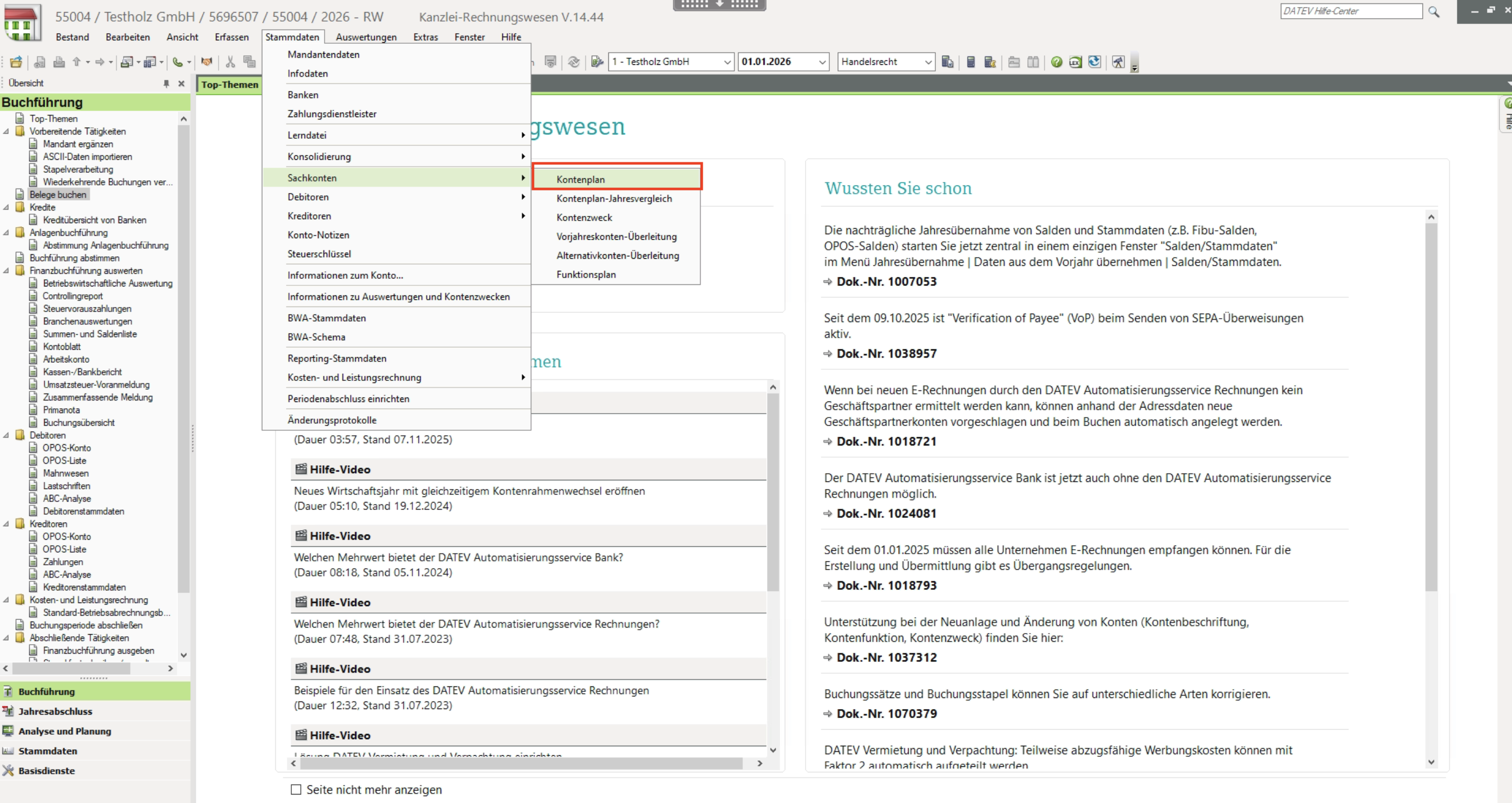Image resolution: width=1512 pixels, height=803 pixels.
Task: Click the print preview toolbar icon
Action: coord(40,62)
